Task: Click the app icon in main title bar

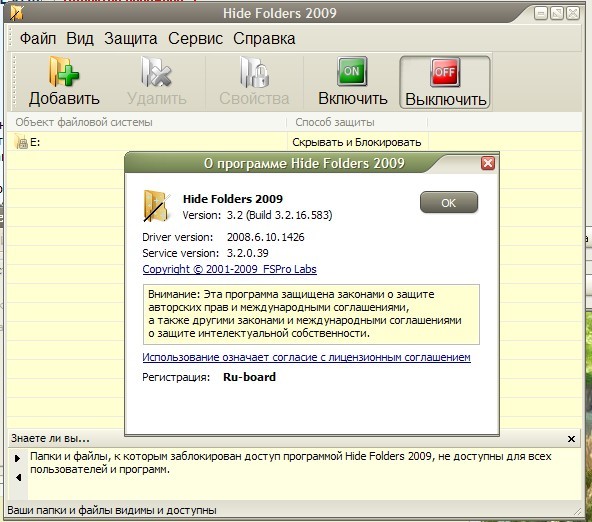Action: point(17,13)
